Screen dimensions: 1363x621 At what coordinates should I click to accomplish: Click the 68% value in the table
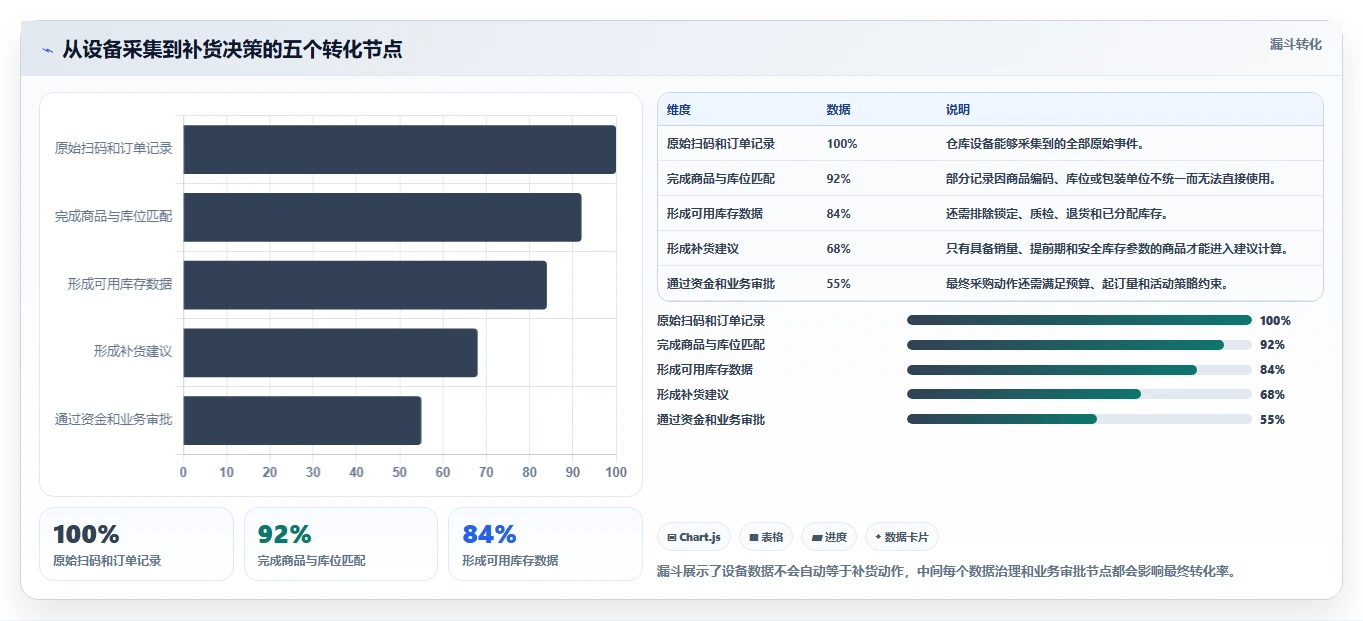[x=839, y=249]
